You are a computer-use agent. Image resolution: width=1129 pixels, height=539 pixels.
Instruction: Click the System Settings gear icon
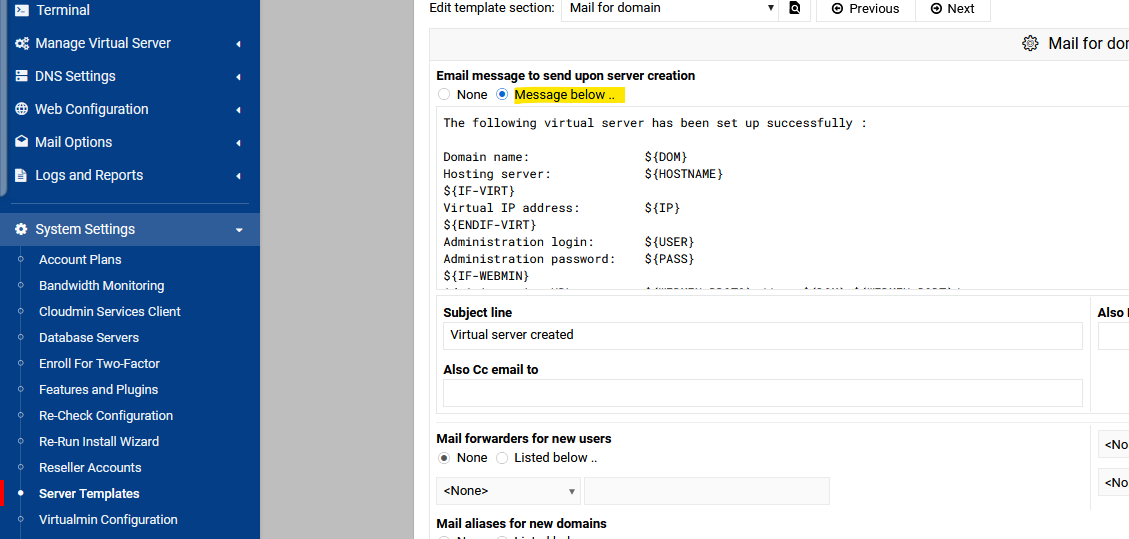[x=22, y=230]
